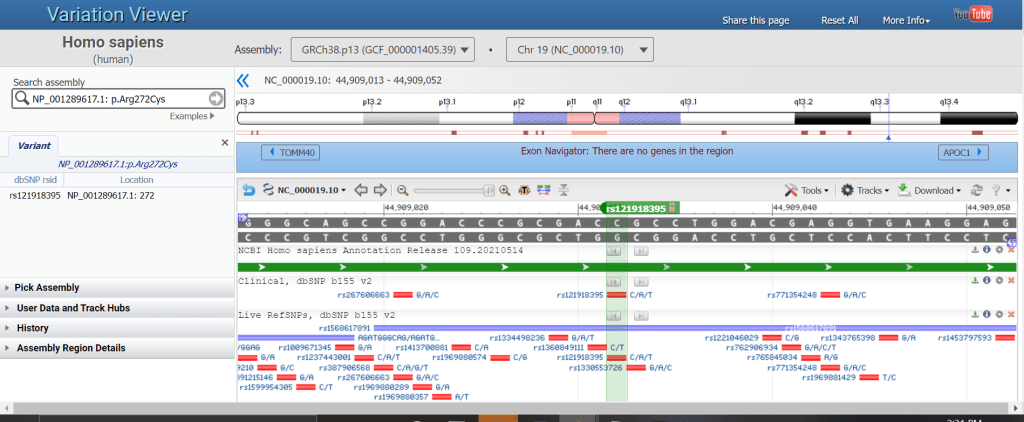
Task: Click the DNA sequence icon beside NC_000019.10
Action: click(267, 190)
